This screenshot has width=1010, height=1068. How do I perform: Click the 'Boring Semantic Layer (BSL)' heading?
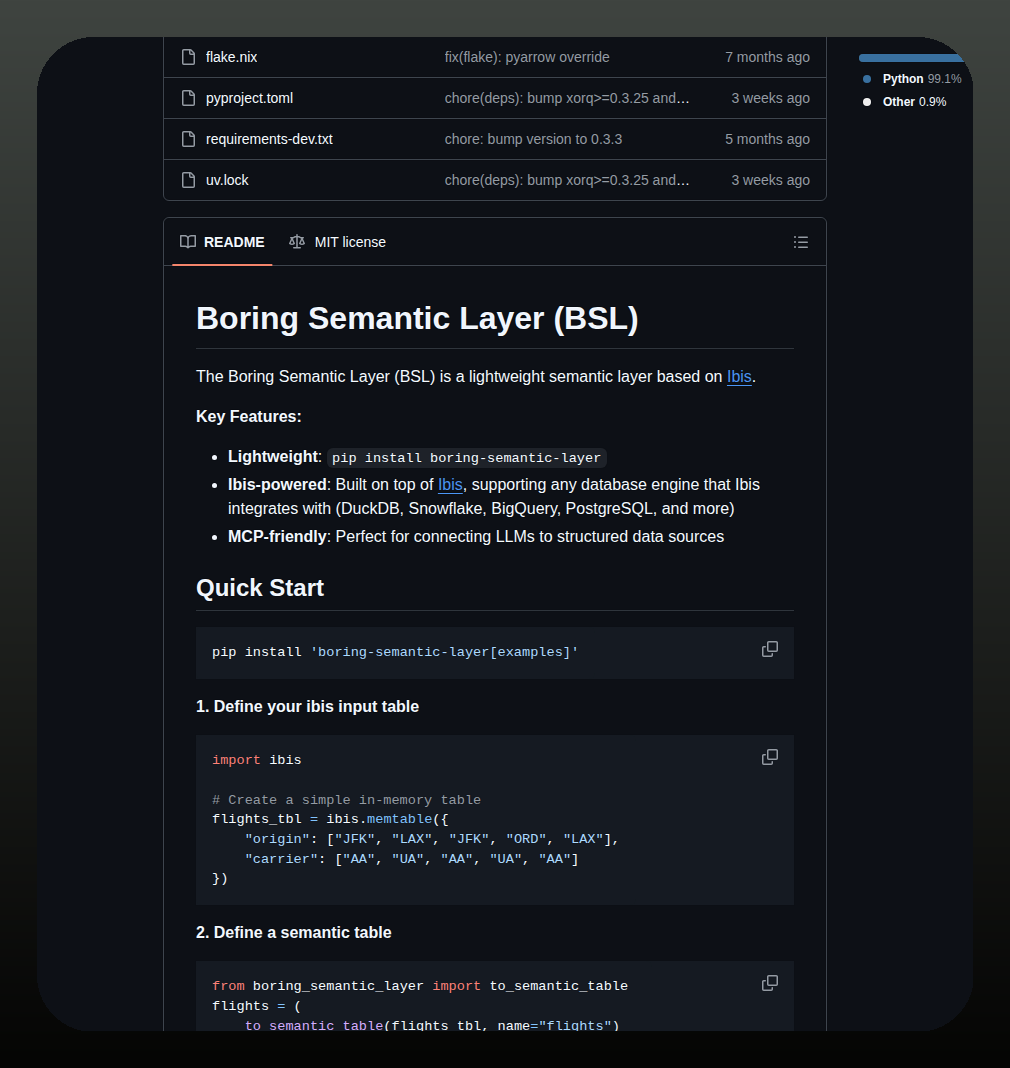click(x=417, y=318)
